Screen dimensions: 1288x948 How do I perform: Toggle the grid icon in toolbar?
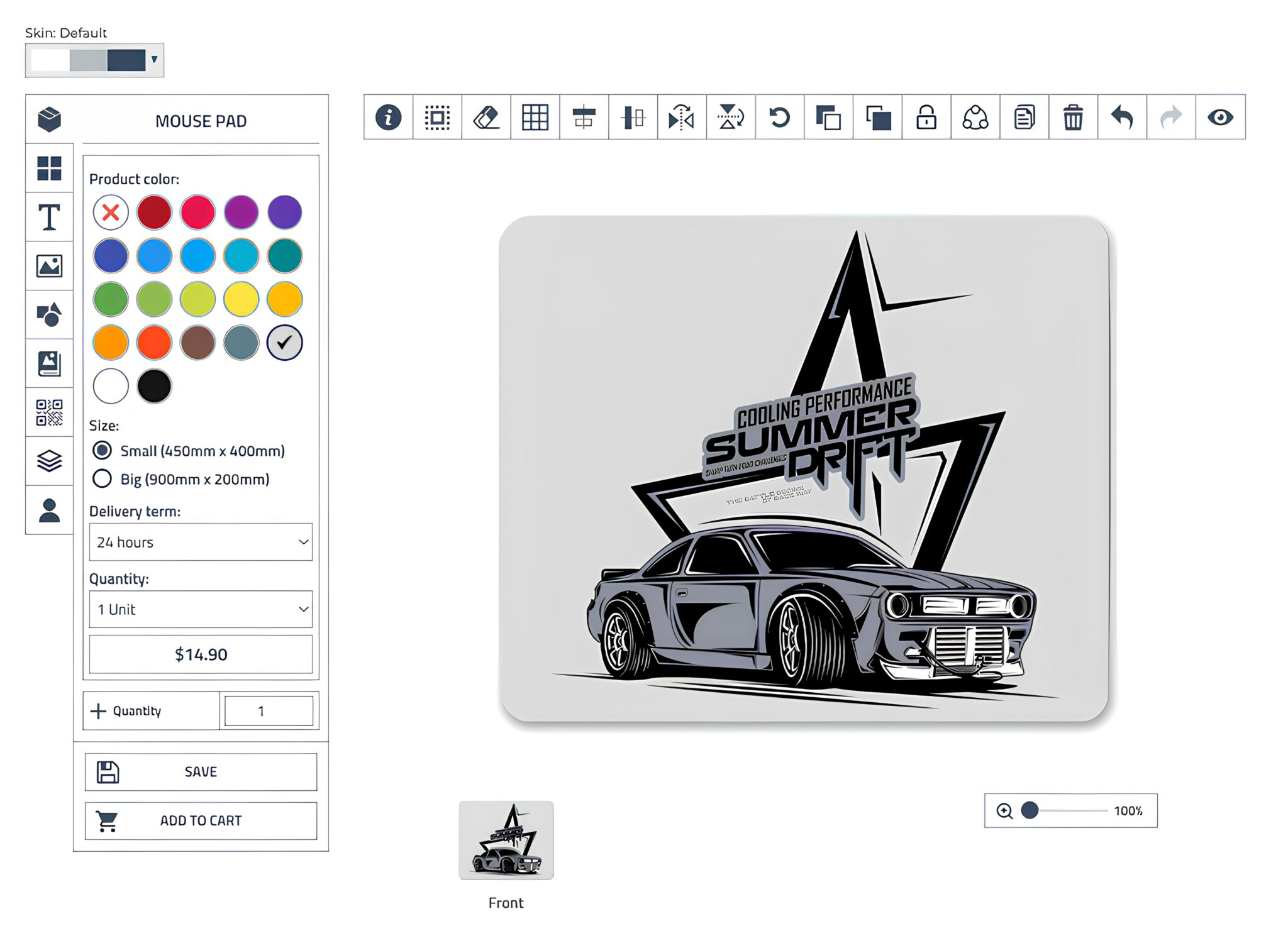[x=535, y=118]
